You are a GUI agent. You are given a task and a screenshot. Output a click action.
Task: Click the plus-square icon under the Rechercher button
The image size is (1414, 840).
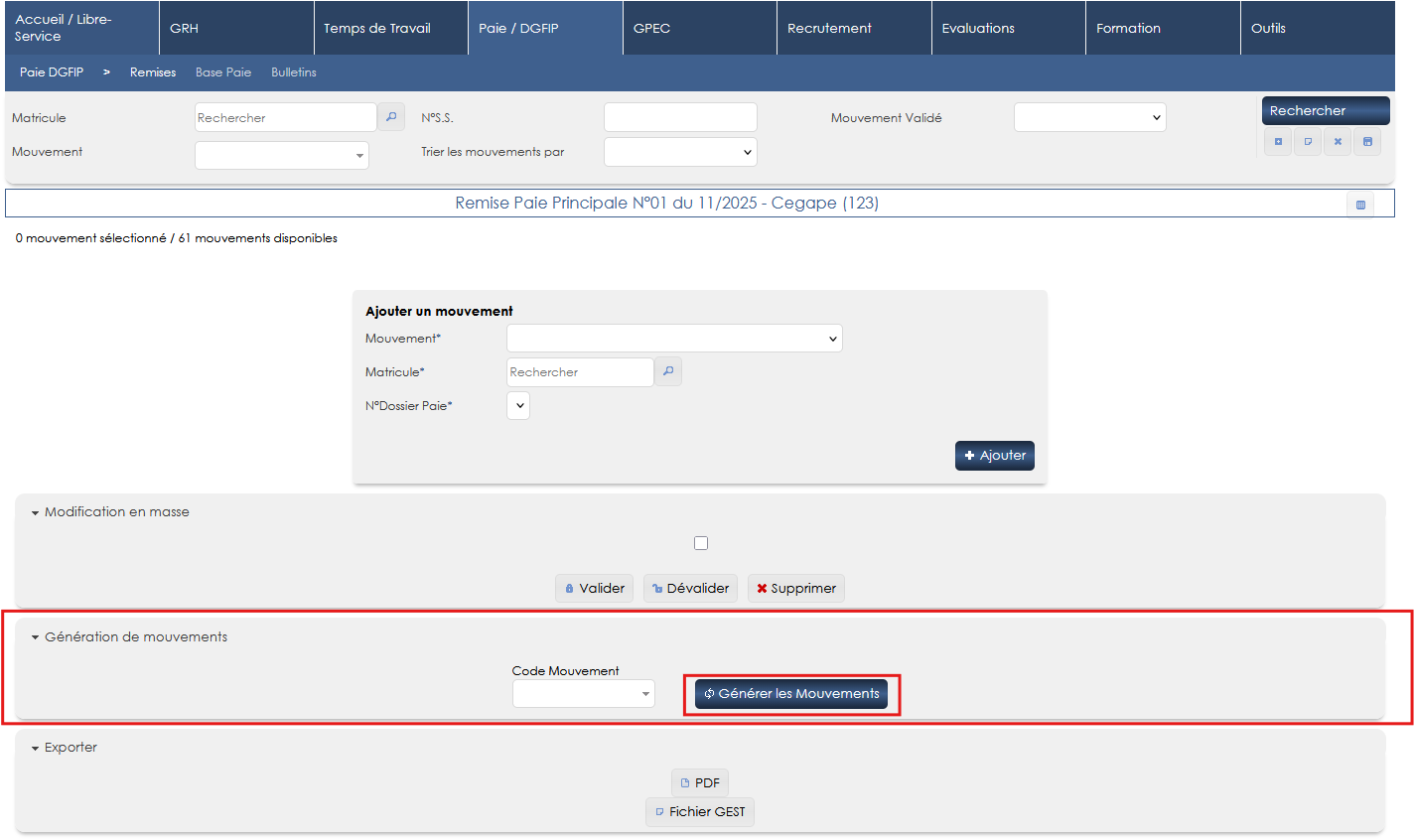[x=1278, y=142]
